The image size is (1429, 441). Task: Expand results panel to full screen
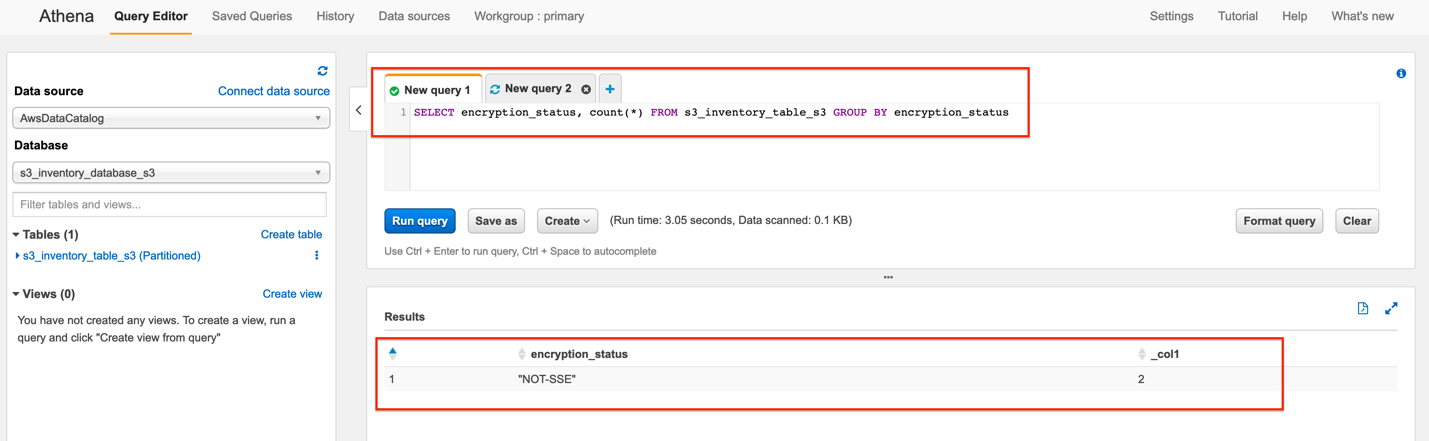point(1391,309)
